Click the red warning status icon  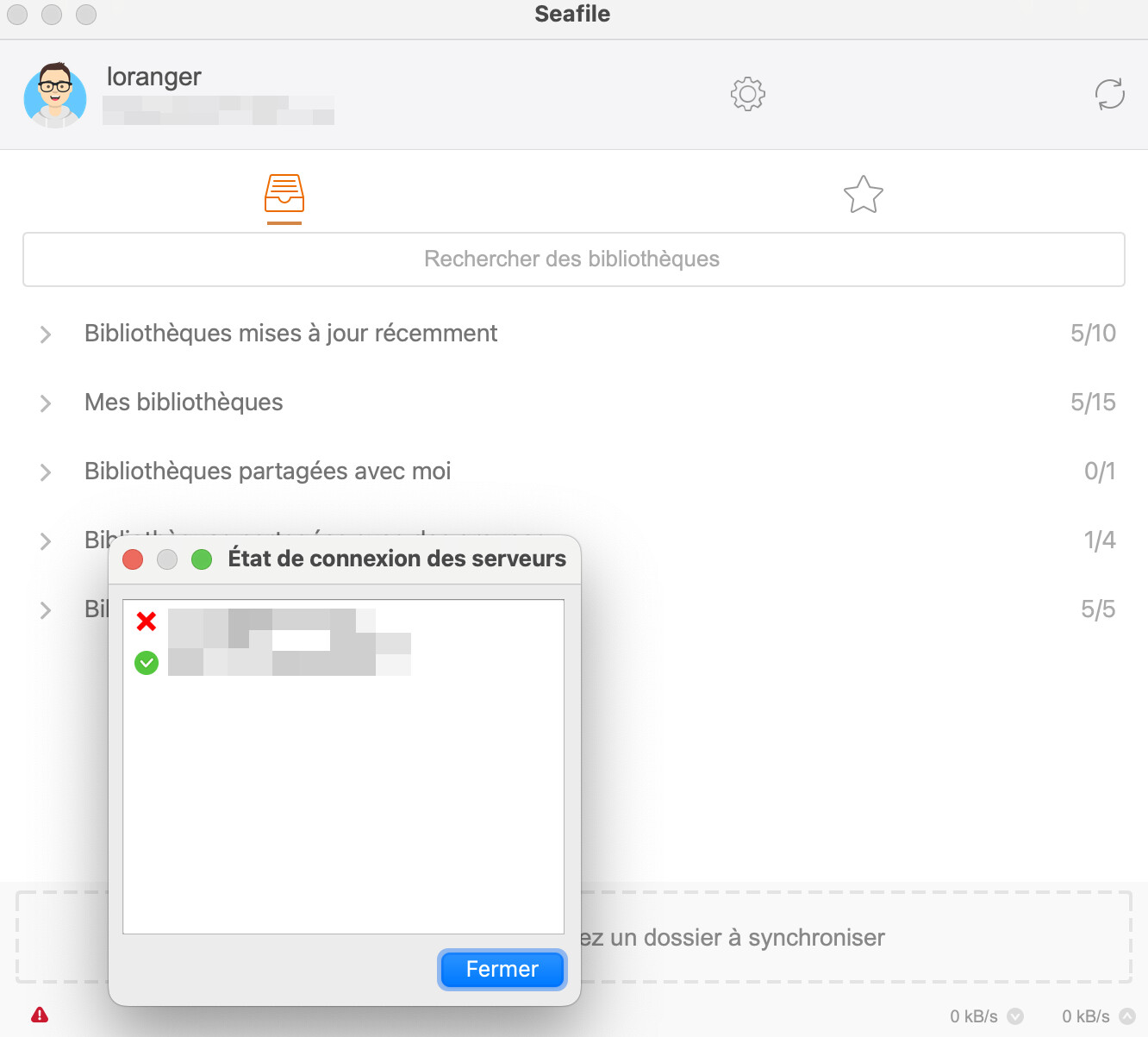(x=40, y=1015)
